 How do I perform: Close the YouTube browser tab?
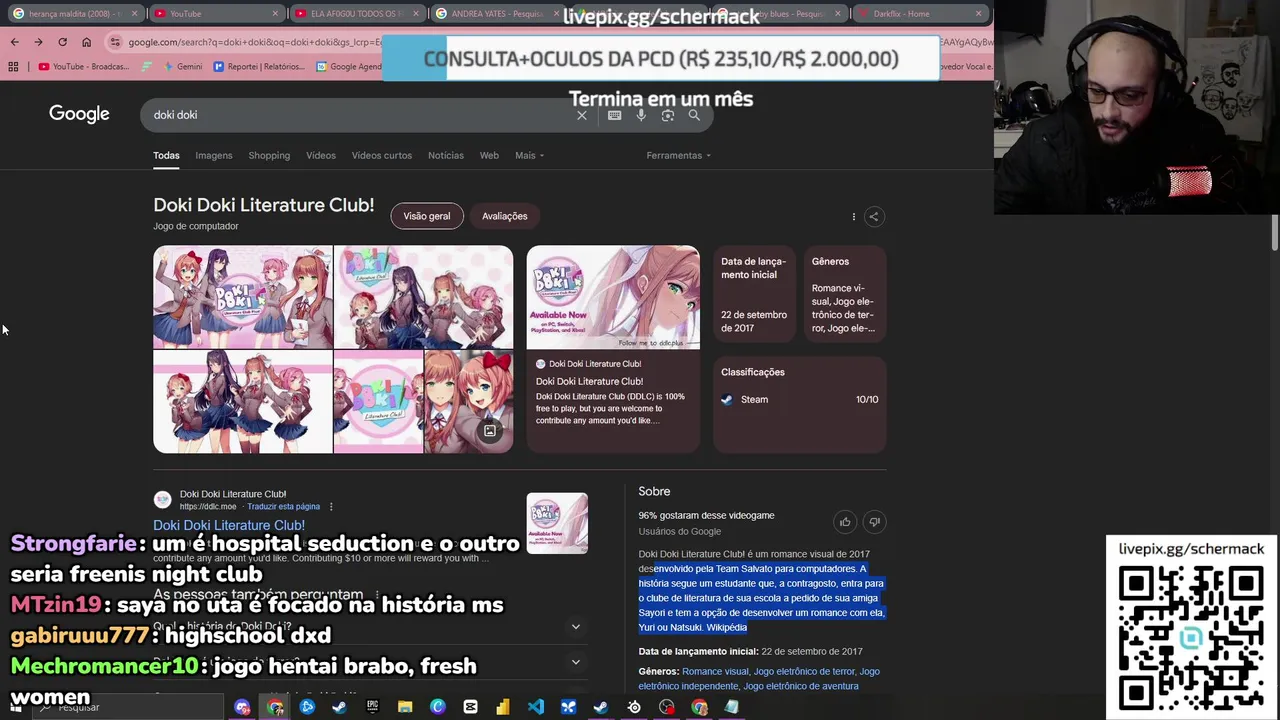276,14
